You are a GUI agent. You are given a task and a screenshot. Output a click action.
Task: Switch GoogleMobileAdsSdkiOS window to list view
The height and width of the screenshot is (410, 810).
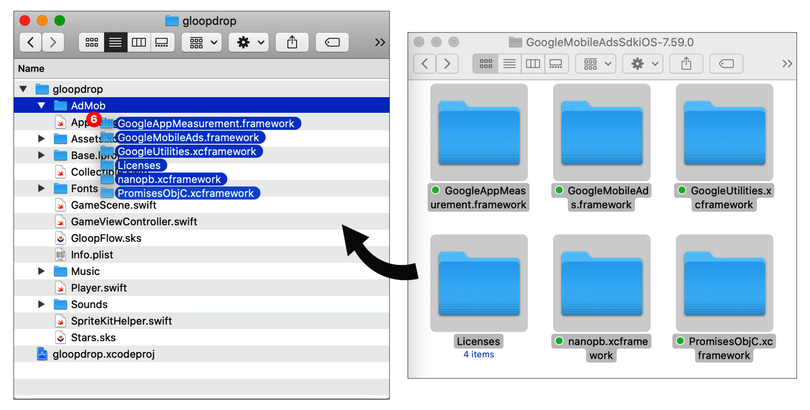click(509, 64)
